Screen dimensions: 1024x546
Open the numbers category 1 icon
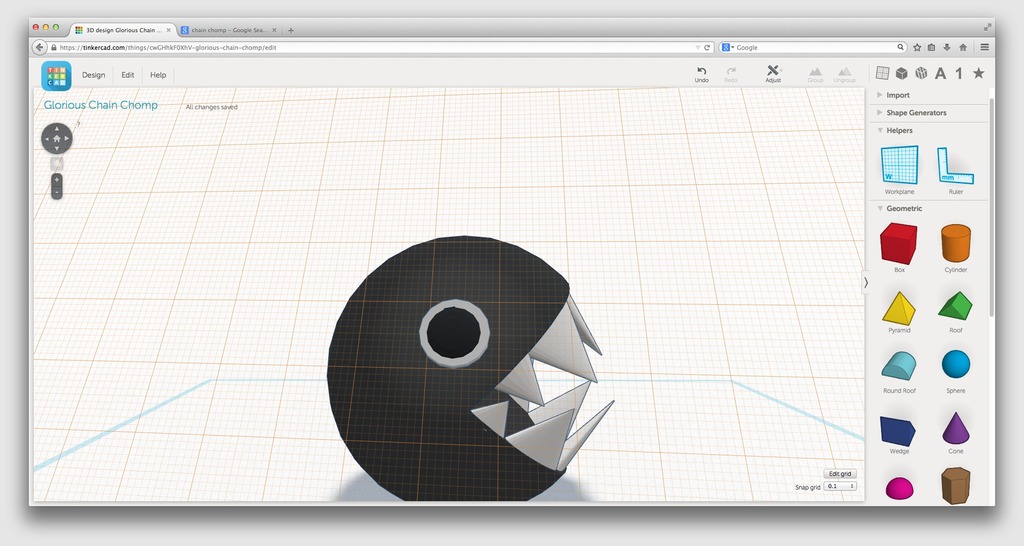point(959,73)
